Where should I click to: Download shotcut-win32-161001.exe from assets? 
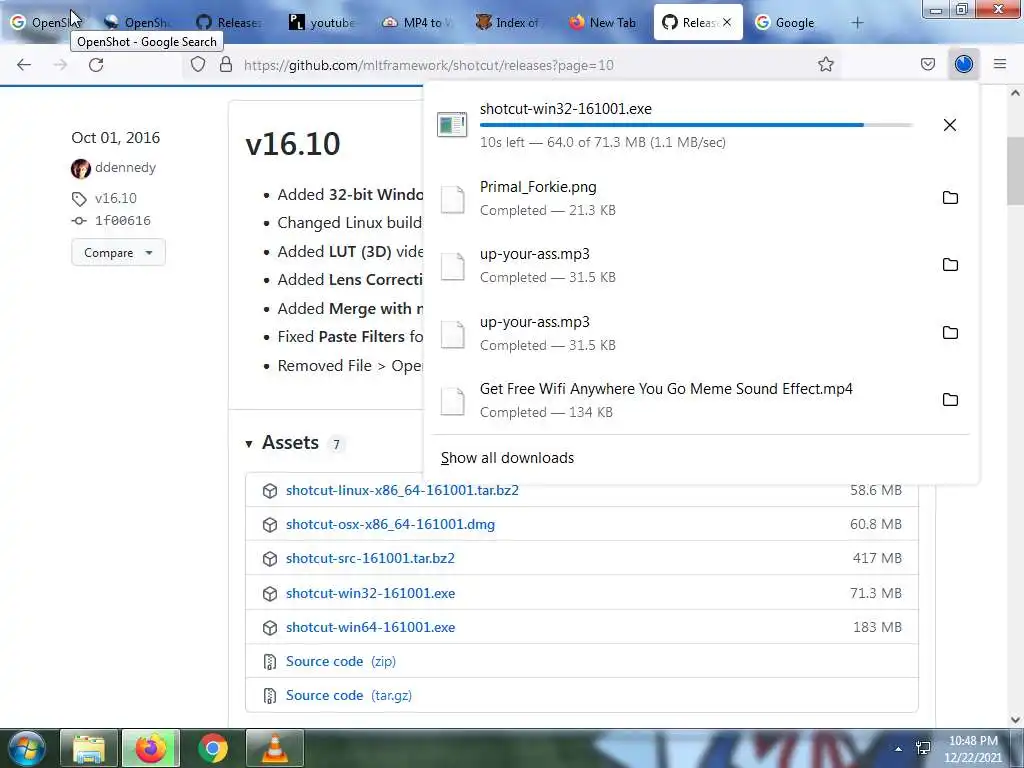[x=370, y=593]
